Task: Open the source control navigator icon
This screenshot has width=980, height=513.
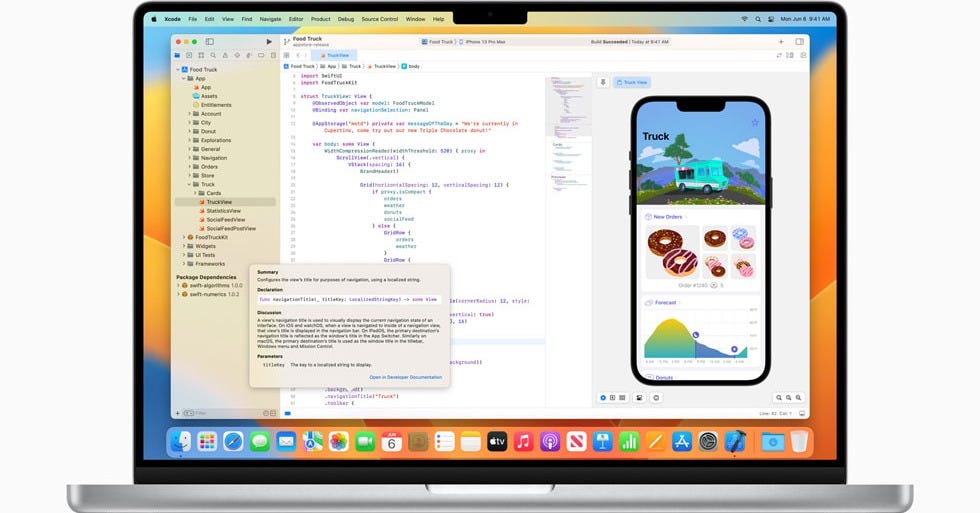Action: coord(189,56)
